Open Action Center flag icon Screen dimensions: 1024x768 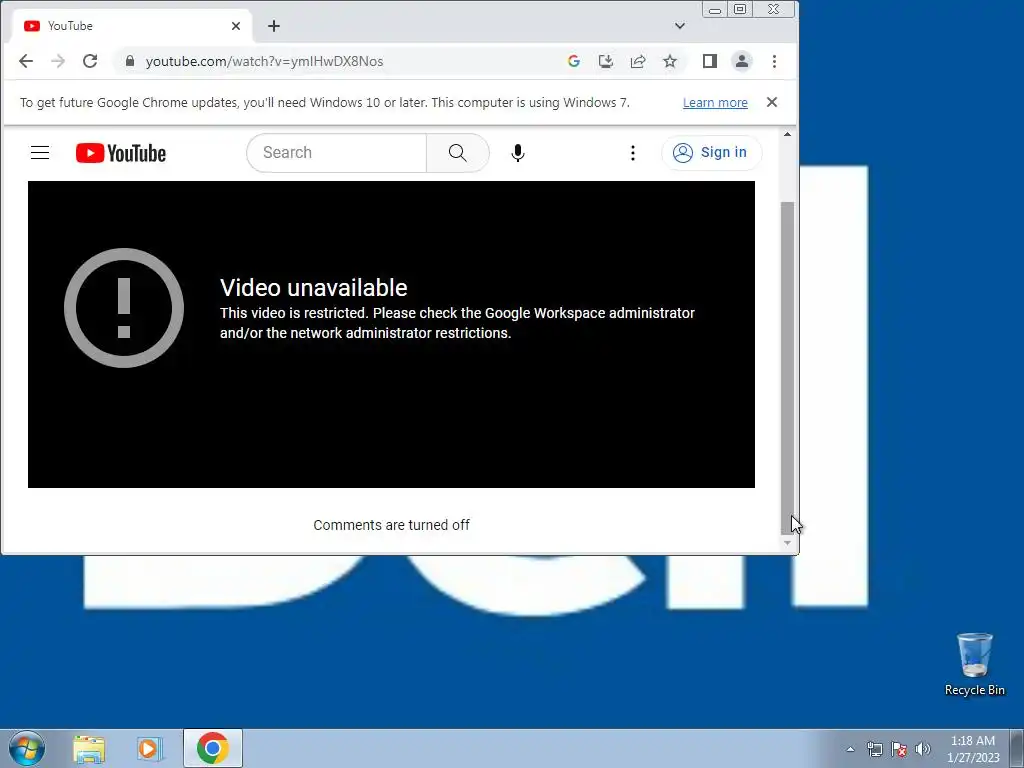coord(899,749)
